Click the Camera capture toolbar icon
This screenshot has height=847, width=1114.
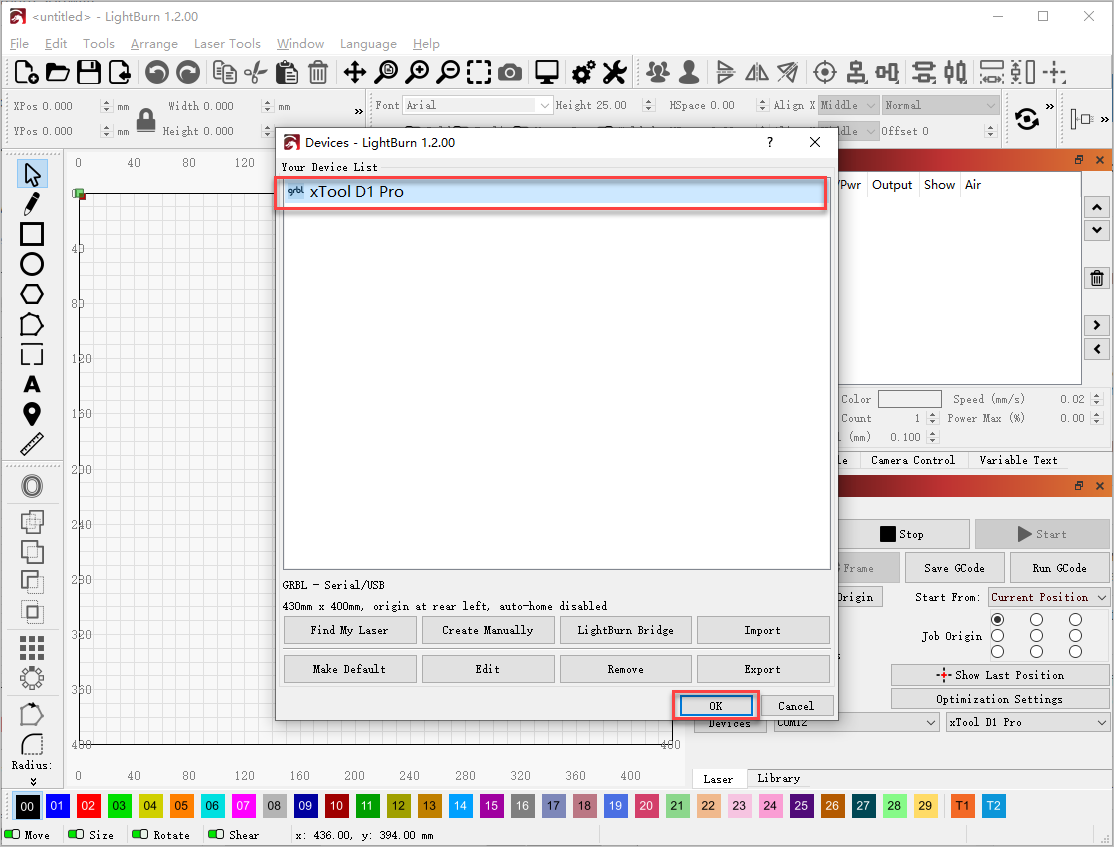pyautogui.click(x=510, y=72)
